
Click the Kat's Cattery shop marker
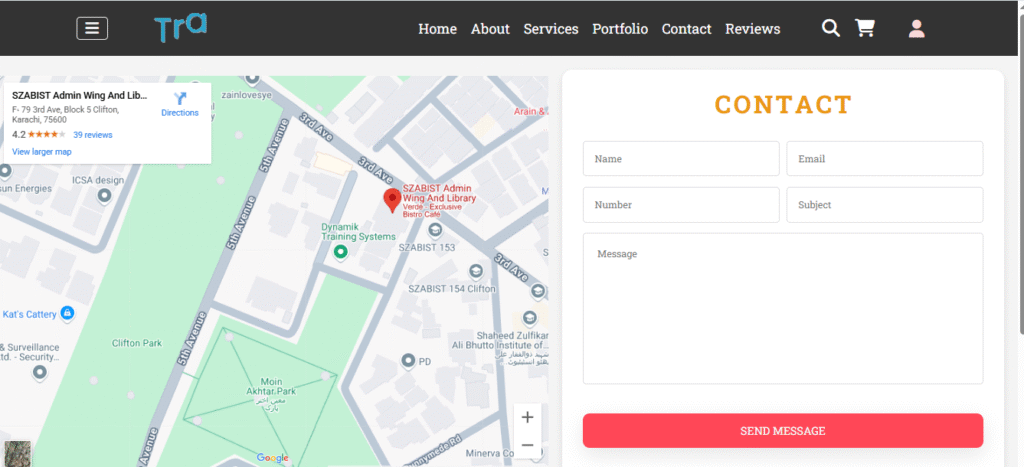click(67, 314)
